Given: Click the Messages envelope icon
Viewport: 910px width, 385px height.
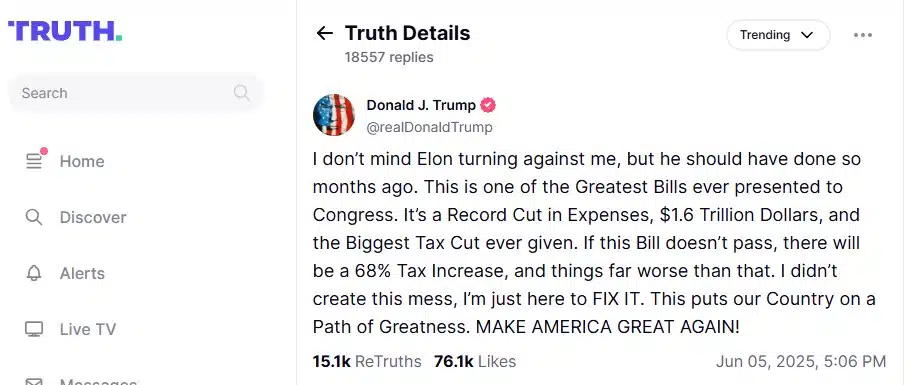Looking at the screenshot, I should click(34, 382).
